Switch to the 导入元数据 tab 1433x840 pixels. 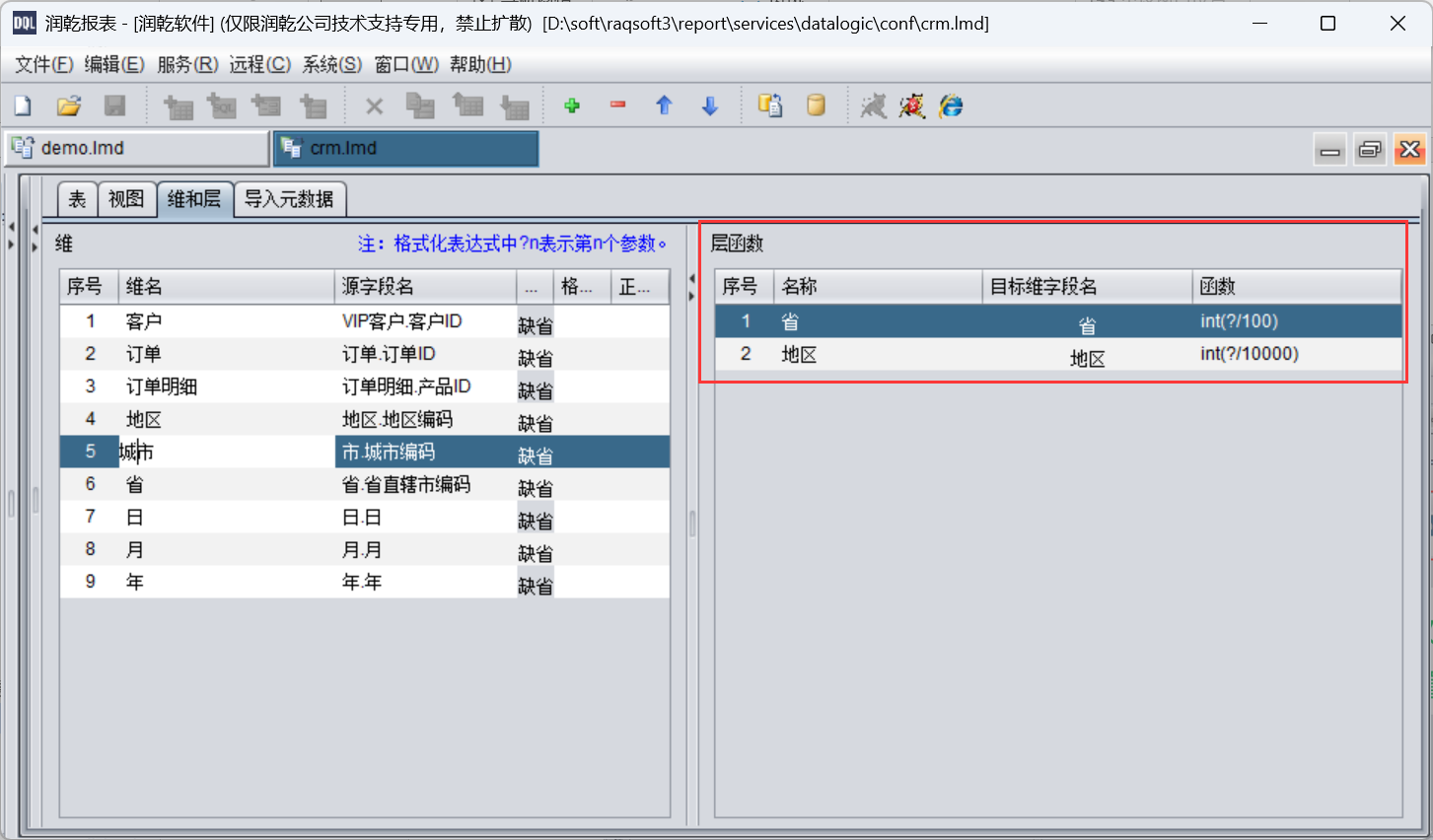289,199
